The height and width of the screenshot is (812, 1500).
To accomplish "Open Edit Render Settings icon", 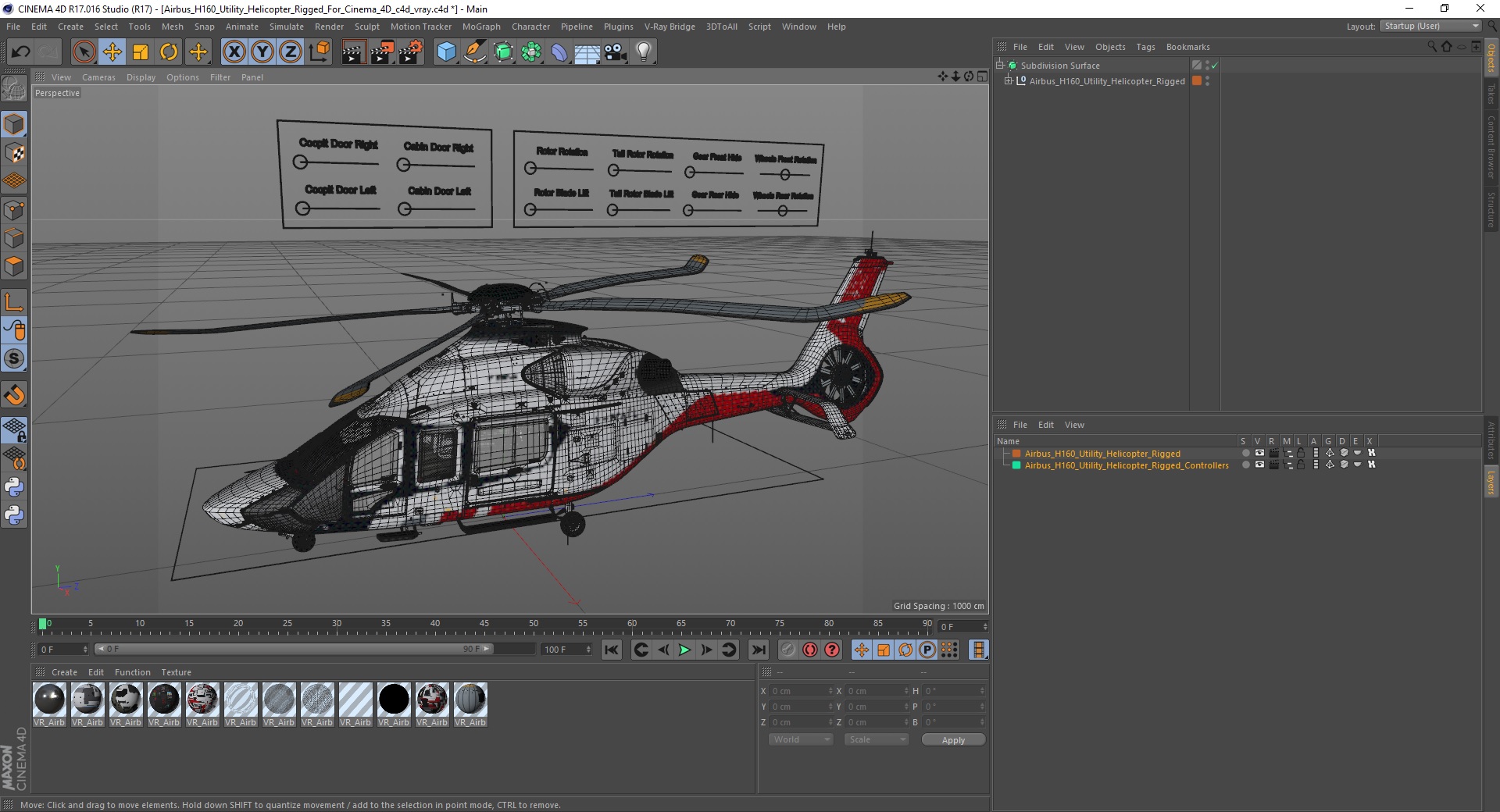I will click(411, 52).
